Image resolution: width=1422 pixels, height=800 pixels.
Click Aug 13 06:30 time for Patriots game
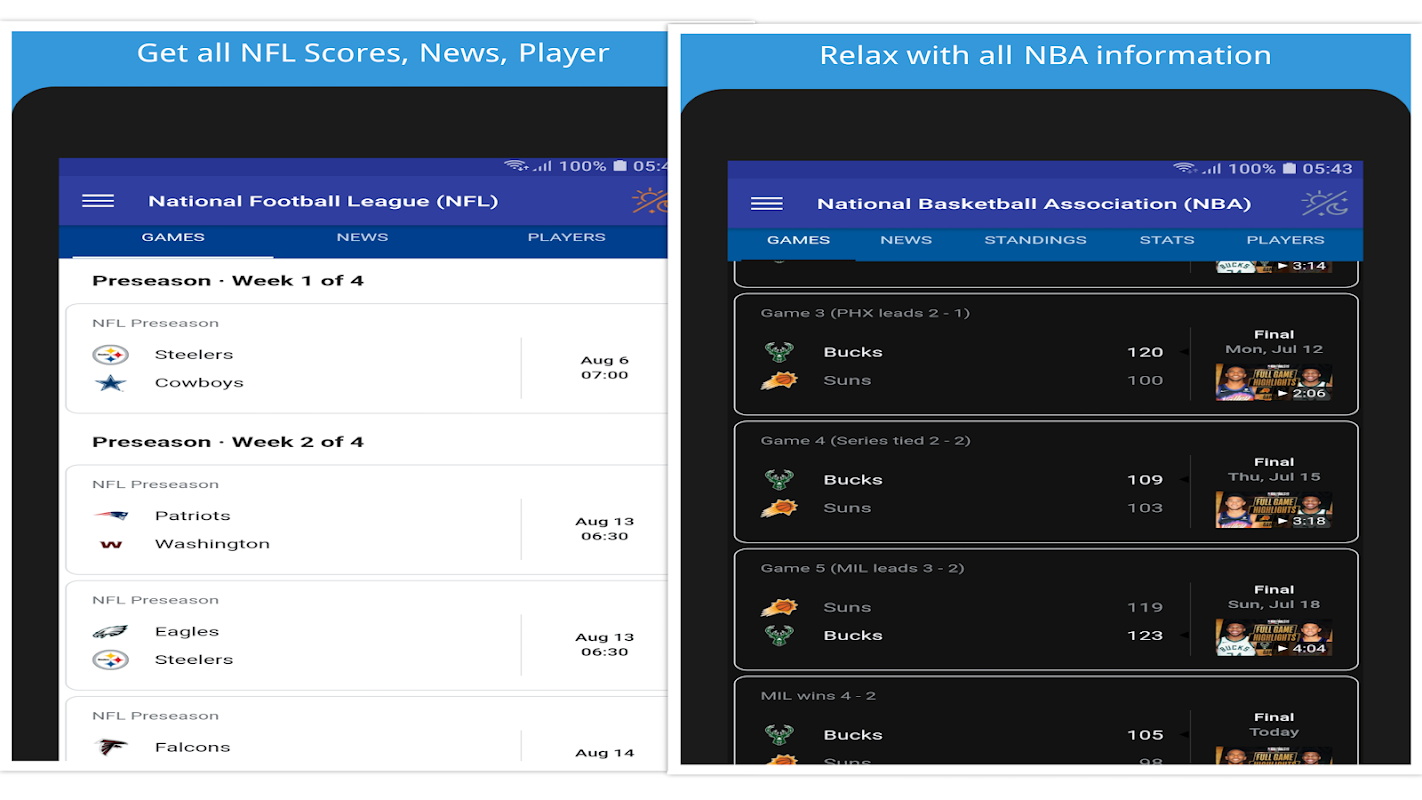tap(604, 529)
